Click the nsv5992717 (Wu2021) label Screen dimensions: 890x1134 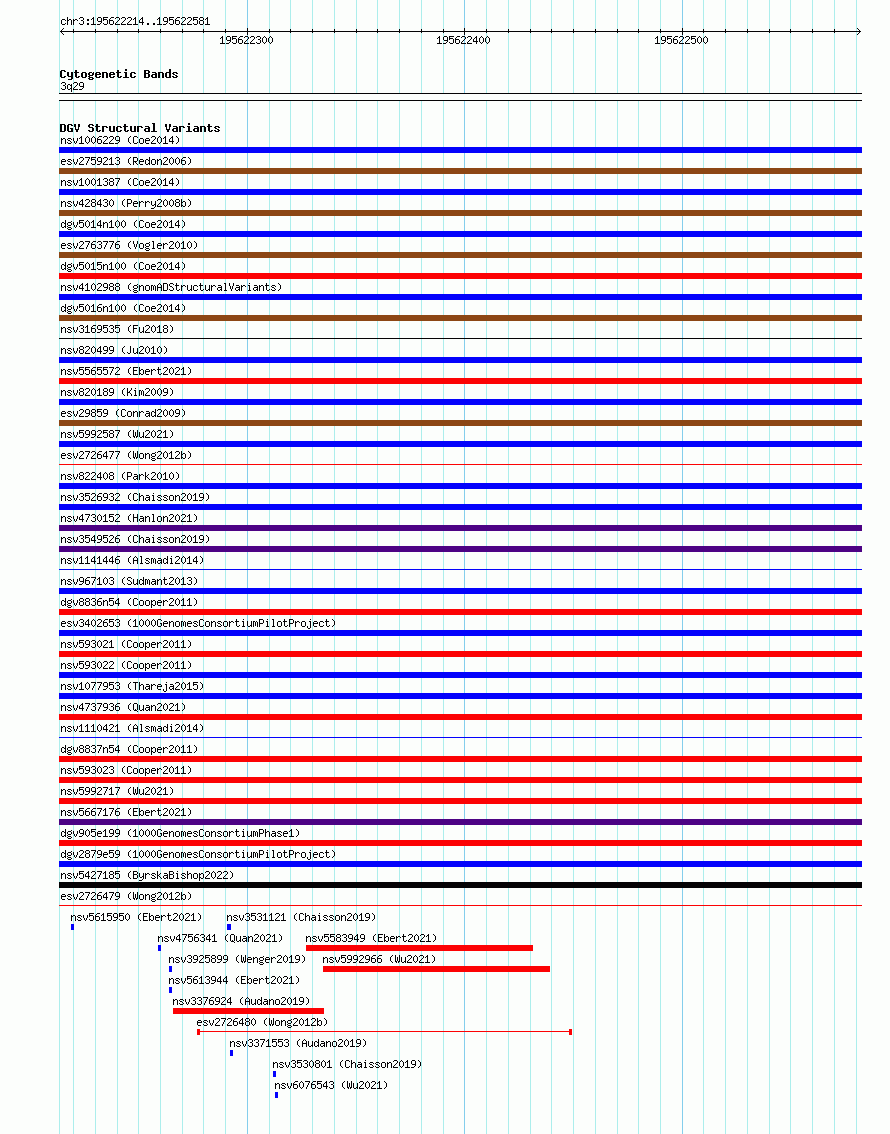click(117, 790)
